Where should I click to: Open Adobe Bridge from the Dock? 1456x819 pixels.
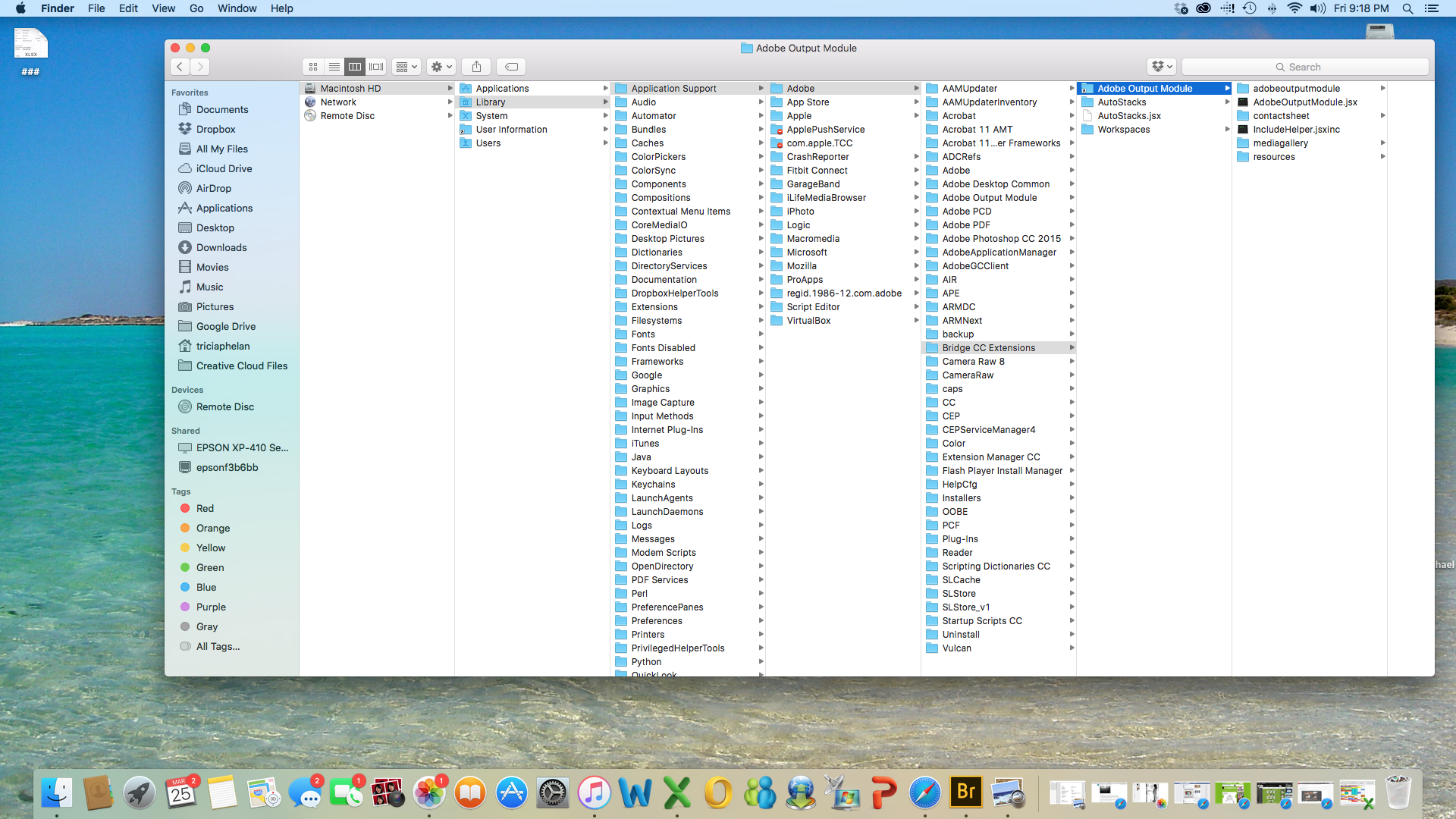coord(966,792)
